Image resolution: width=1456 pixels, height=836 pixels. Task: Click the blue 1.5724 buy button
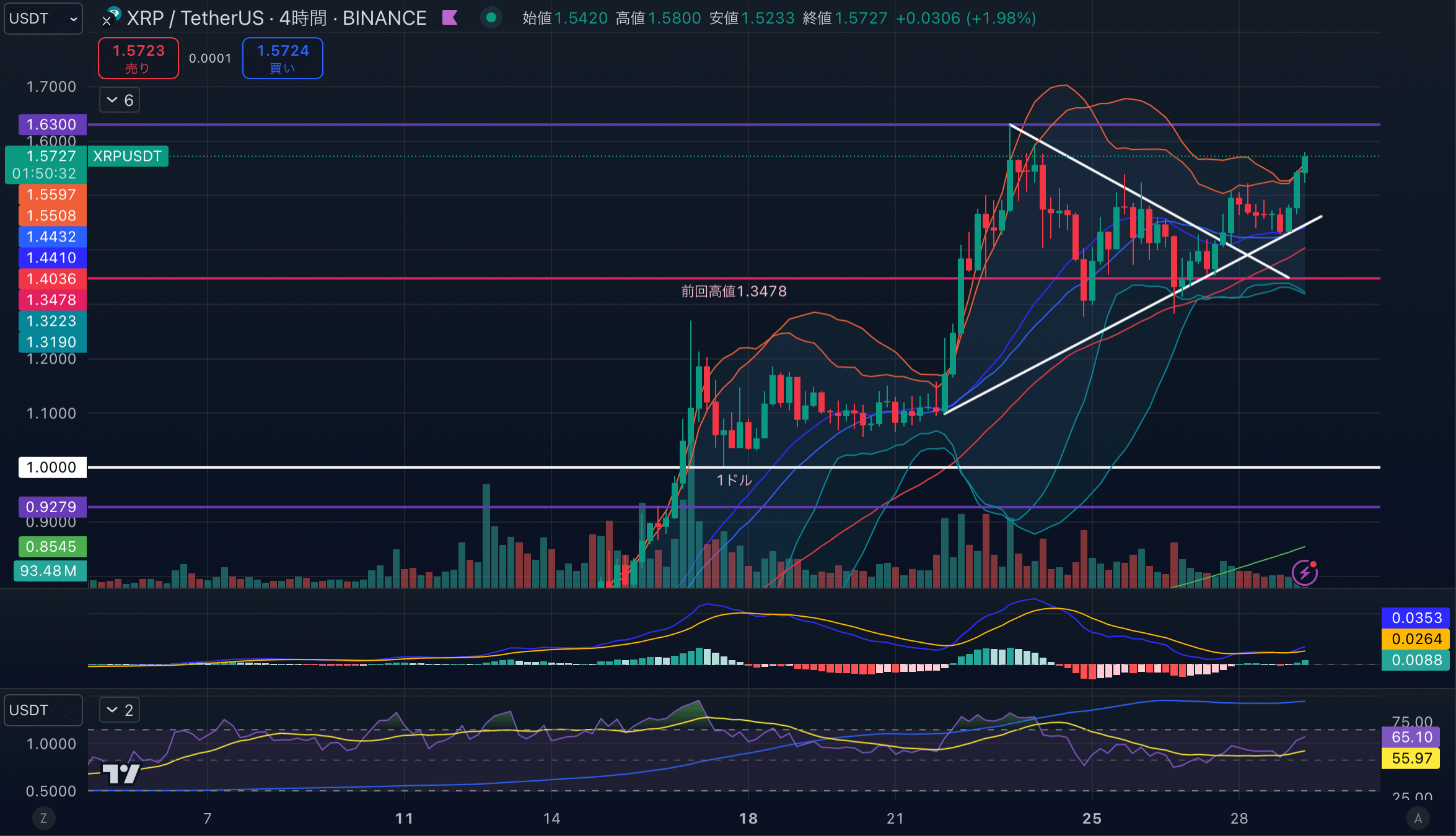[x=283, y=58]
